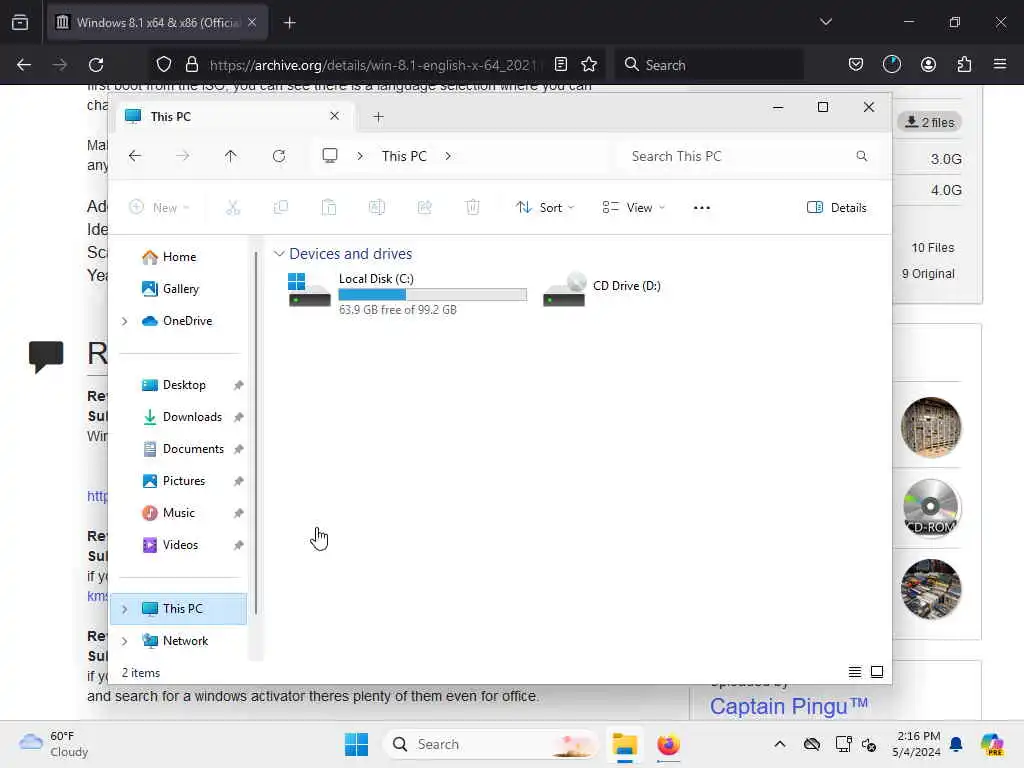Unpin Downloads from quick access
The height and width of the screenshot is (768, 1024).
coord(238,417)
